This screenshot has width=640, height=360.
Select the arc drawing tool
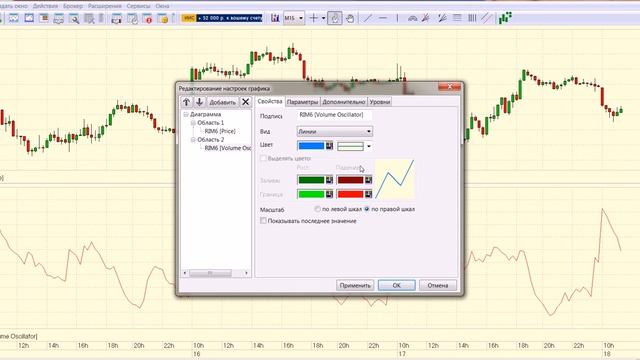413,18
